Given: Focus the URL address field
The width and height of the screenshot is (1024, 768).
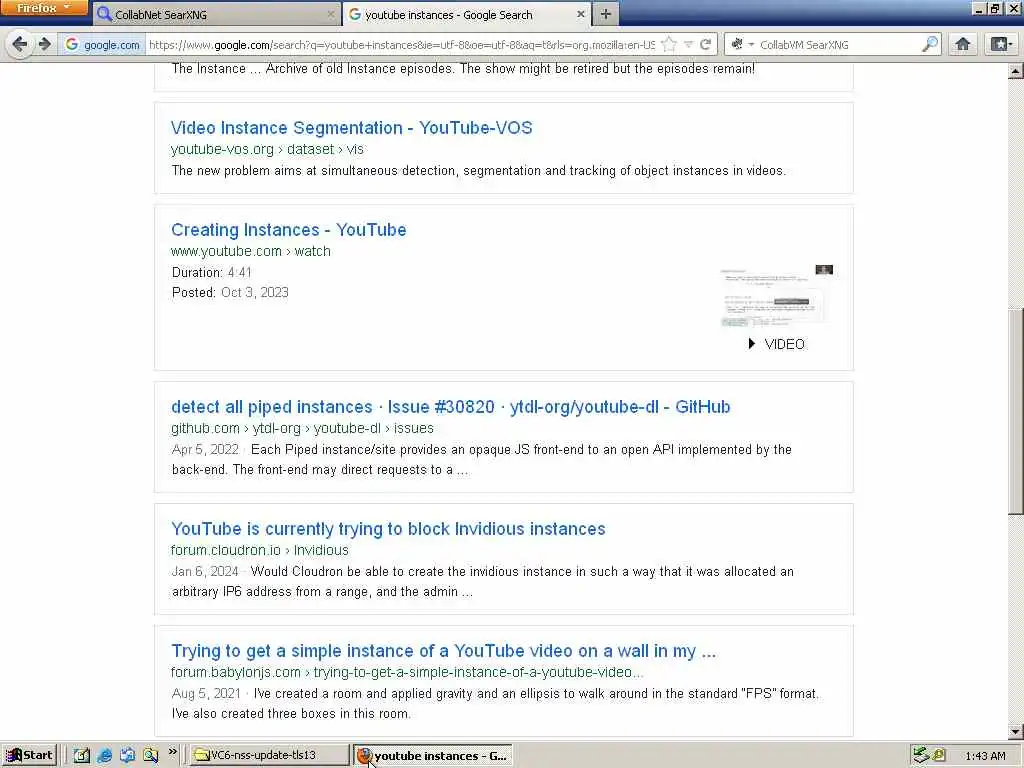Looking at the screenshot, I should click(402, 44).
